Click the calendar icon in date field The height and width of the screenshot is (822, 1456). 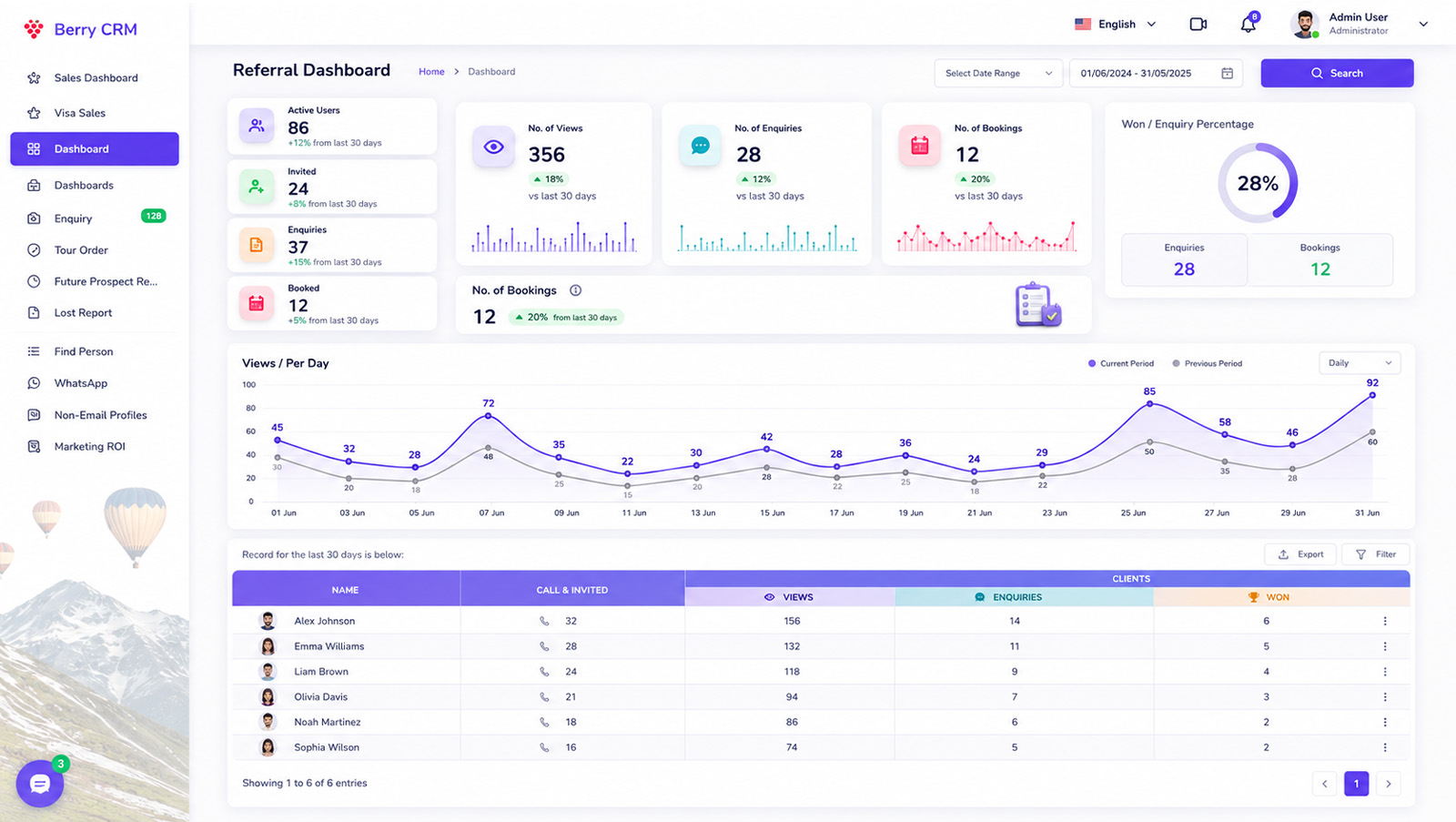click(x=1227, y=73)
